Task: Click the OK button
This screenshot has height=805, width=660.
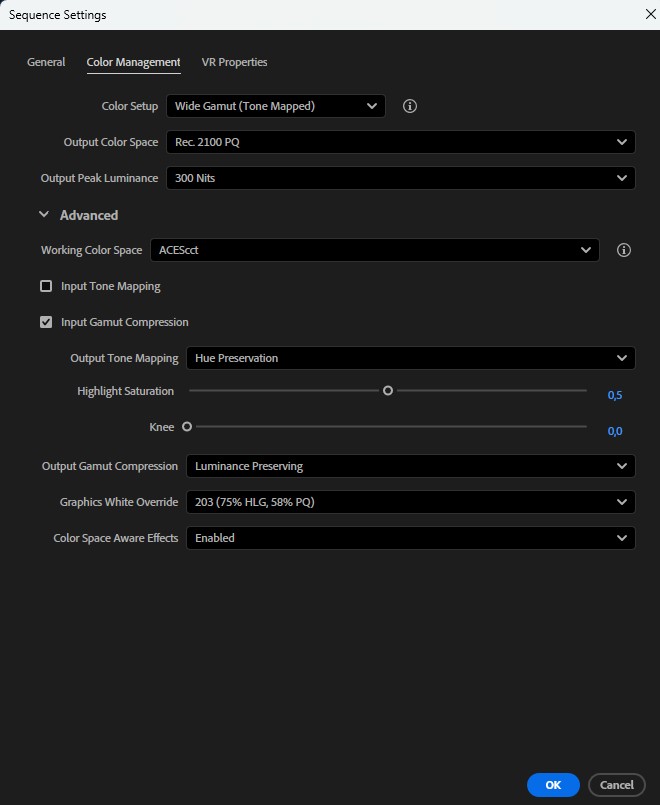Action: click(x=553, y=785)
